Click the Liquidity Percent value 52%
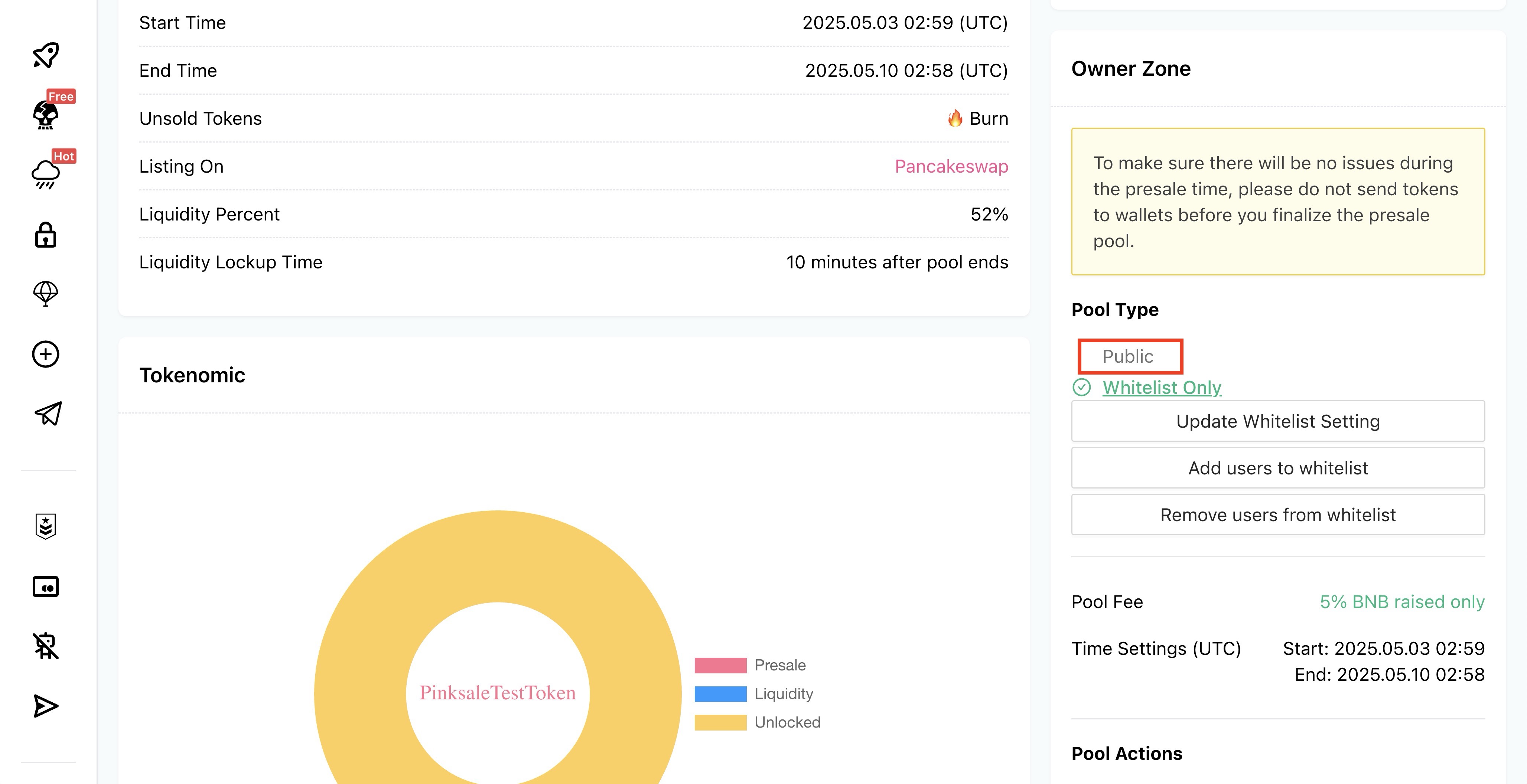 [989, 215]
